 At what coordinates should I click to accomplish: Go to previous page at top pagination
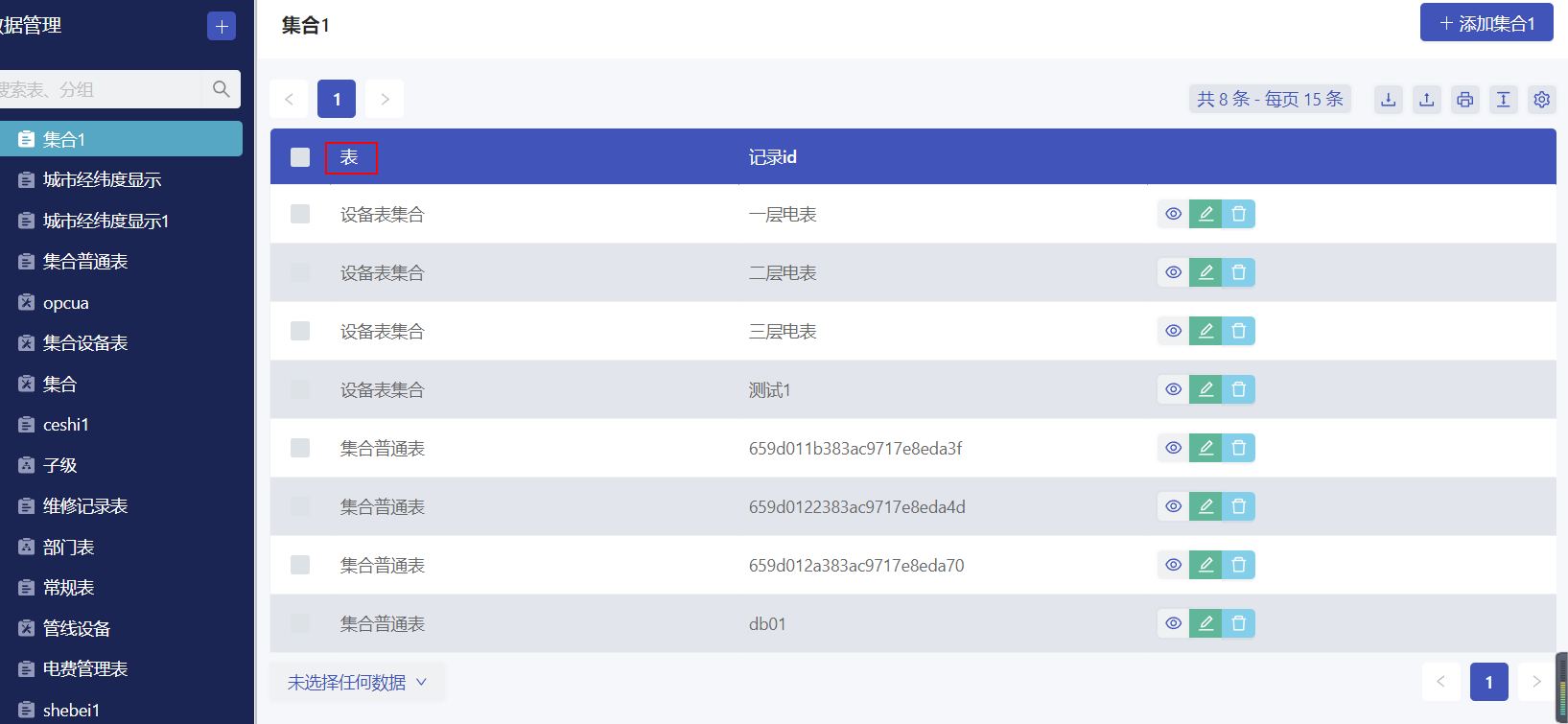pyautogui.click(x=289, y=99)
